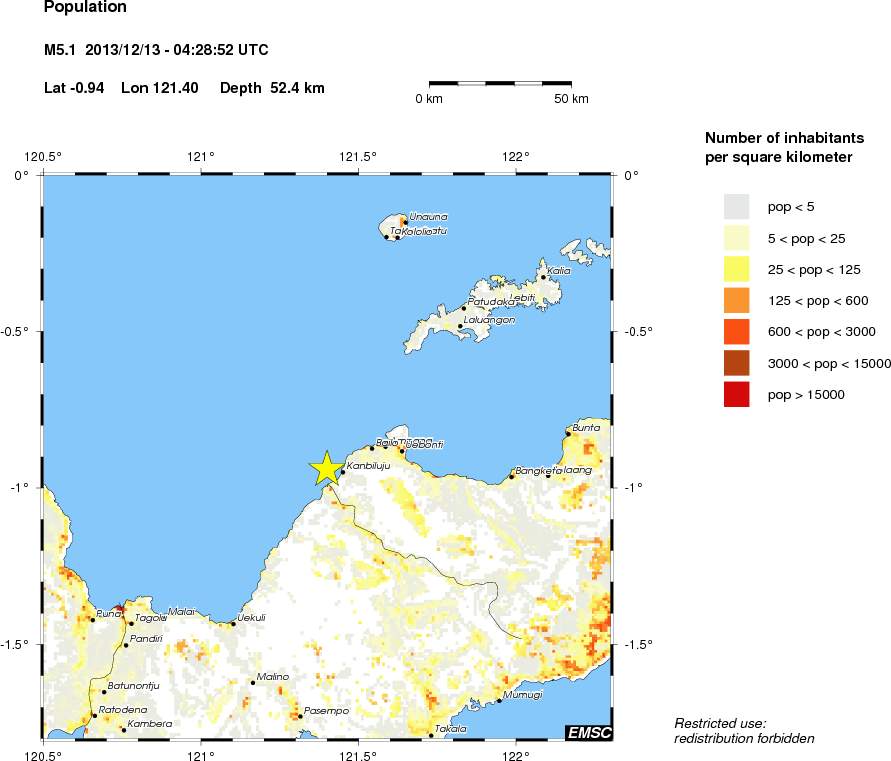The width and height of the screenshot is (891, 761).
Task: Click the 'Malino' town label
Action: [x=273, y=677]
